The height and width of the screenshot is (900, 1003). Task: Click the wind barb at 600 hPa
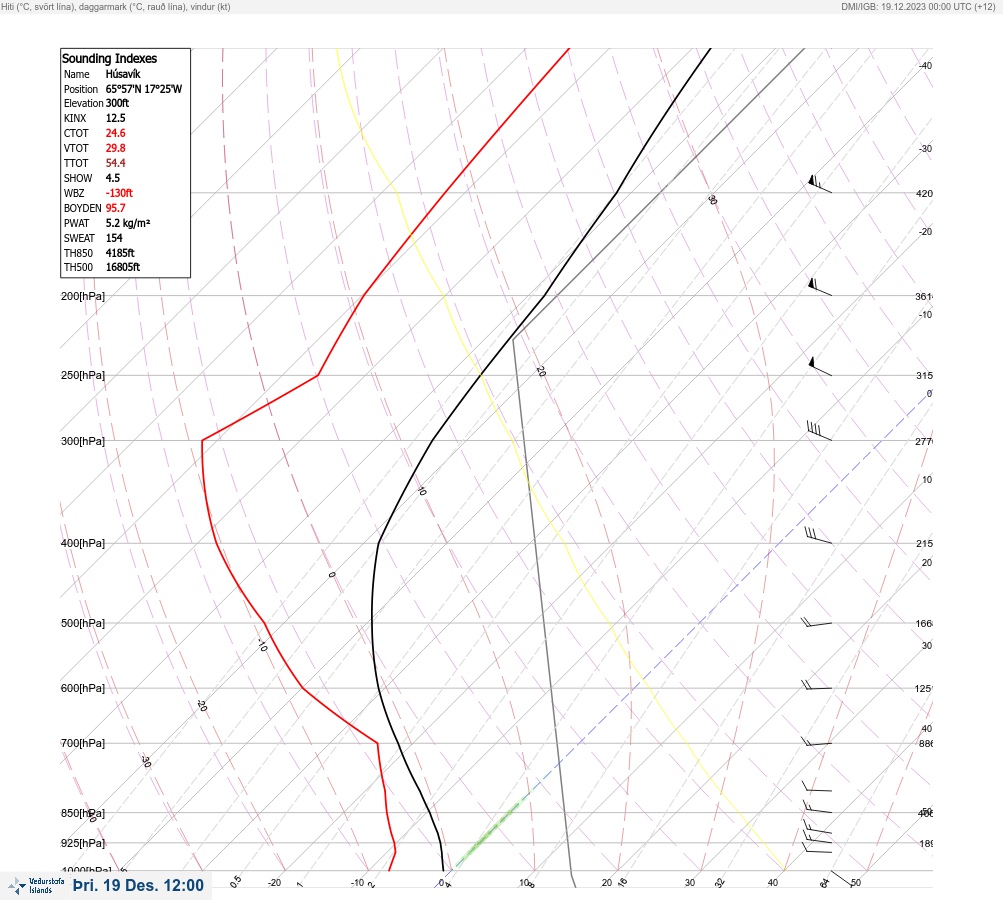point(816,685)
